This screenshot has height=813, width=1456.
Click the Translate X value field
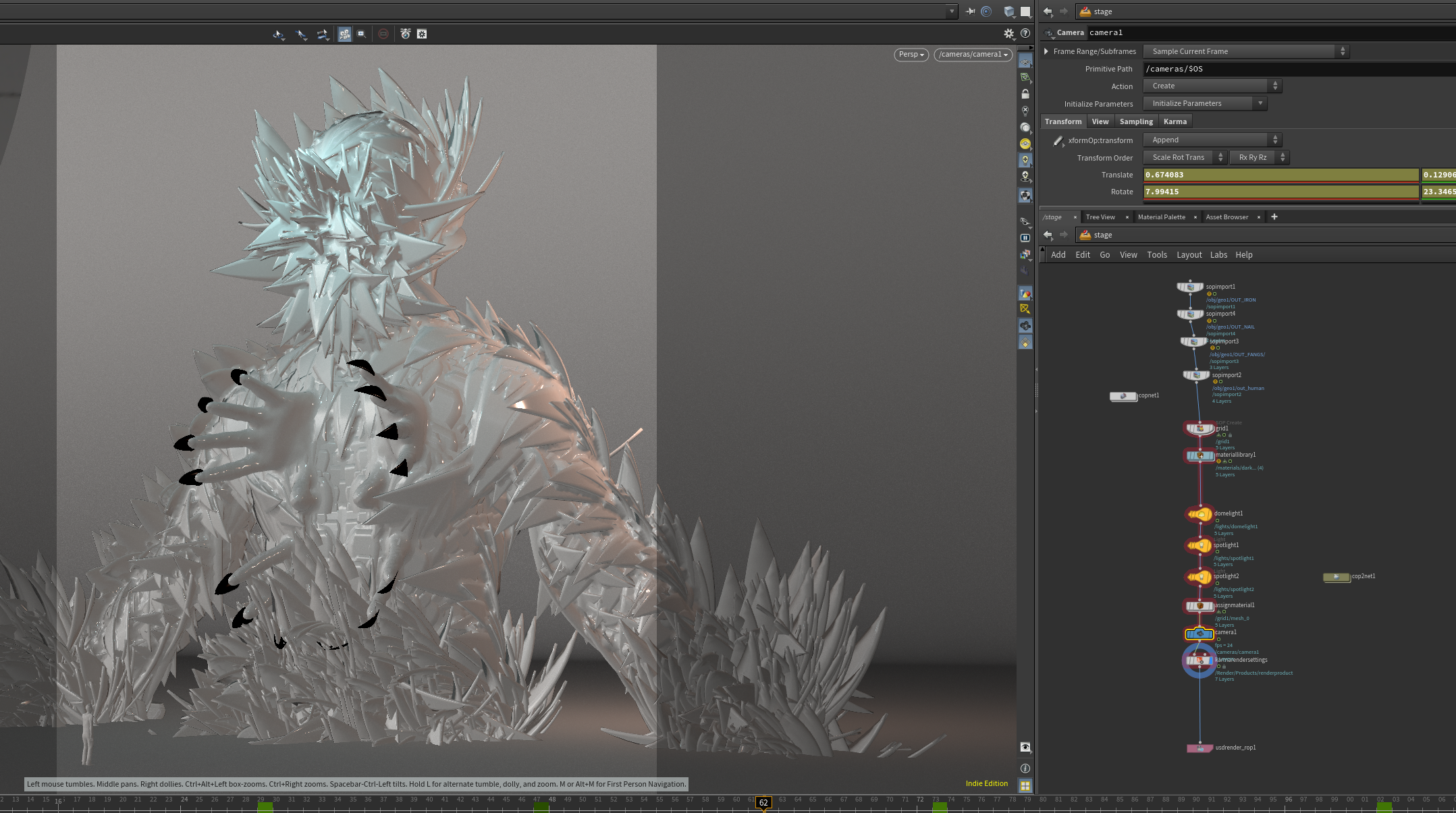tap(1281, 175)
